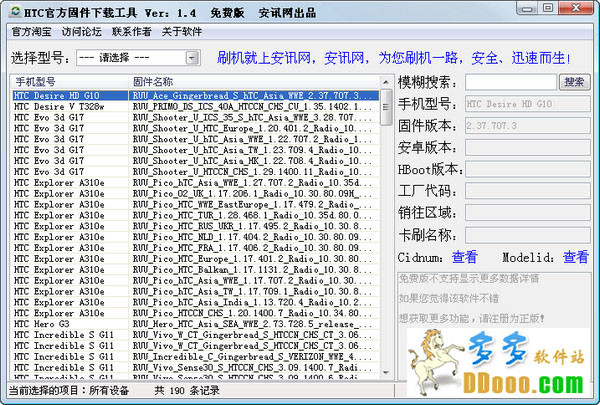Open the 关于软件 menu
The image size is (600, 405).
click(182, 32)
